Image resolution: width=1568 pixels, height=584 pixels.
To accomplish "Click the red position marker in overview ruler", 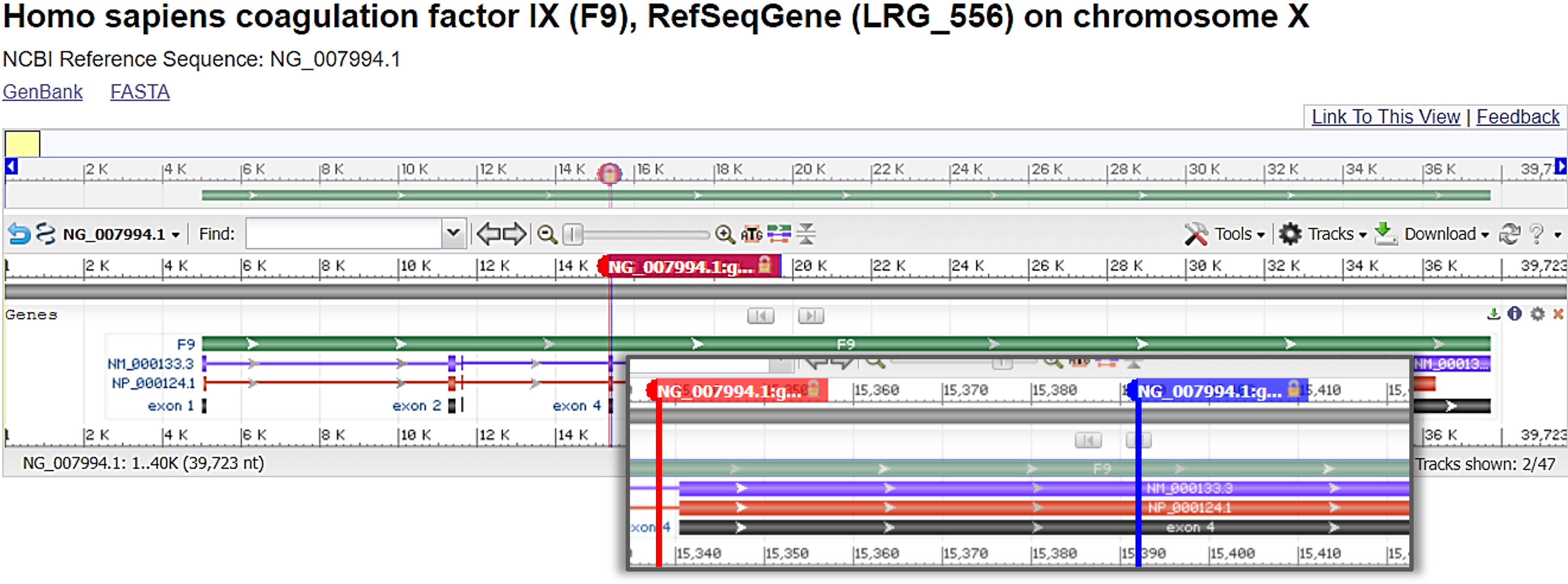I will point(609,173).
